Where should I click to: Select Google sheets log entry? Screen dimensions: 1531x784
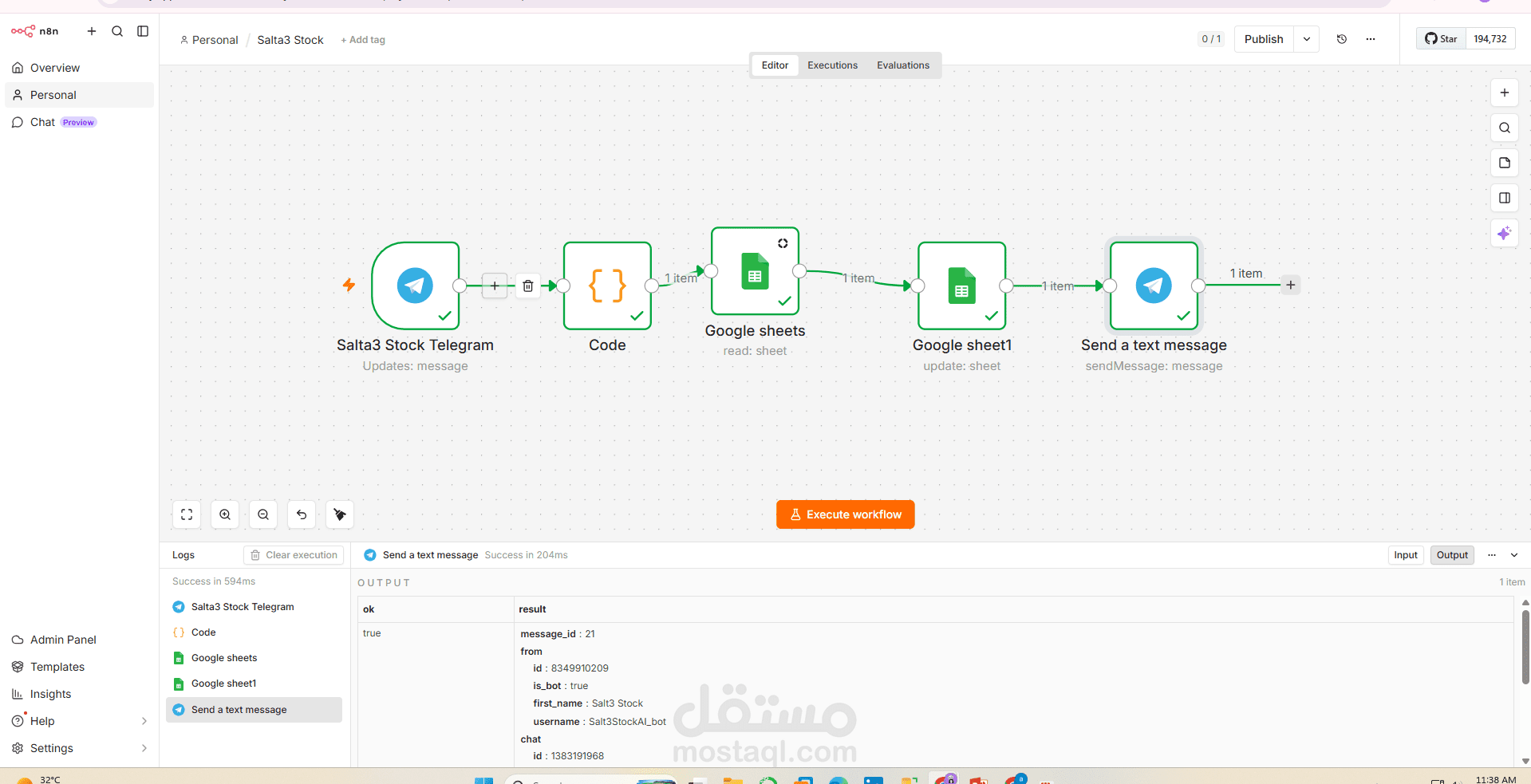click(x=254, y=658)
